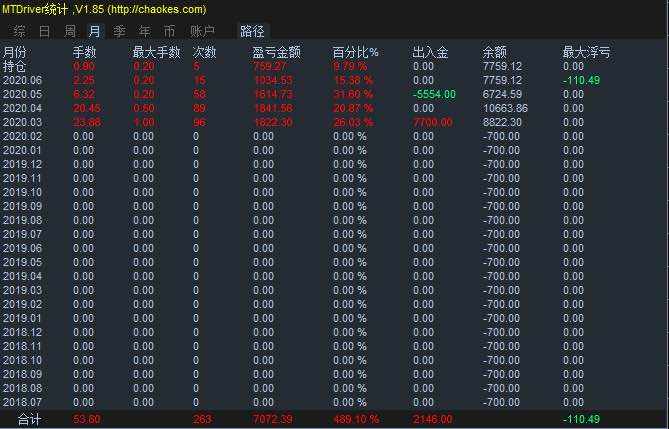Click the MTDriver统计 V1.85 title text

(x=104, y=9)
